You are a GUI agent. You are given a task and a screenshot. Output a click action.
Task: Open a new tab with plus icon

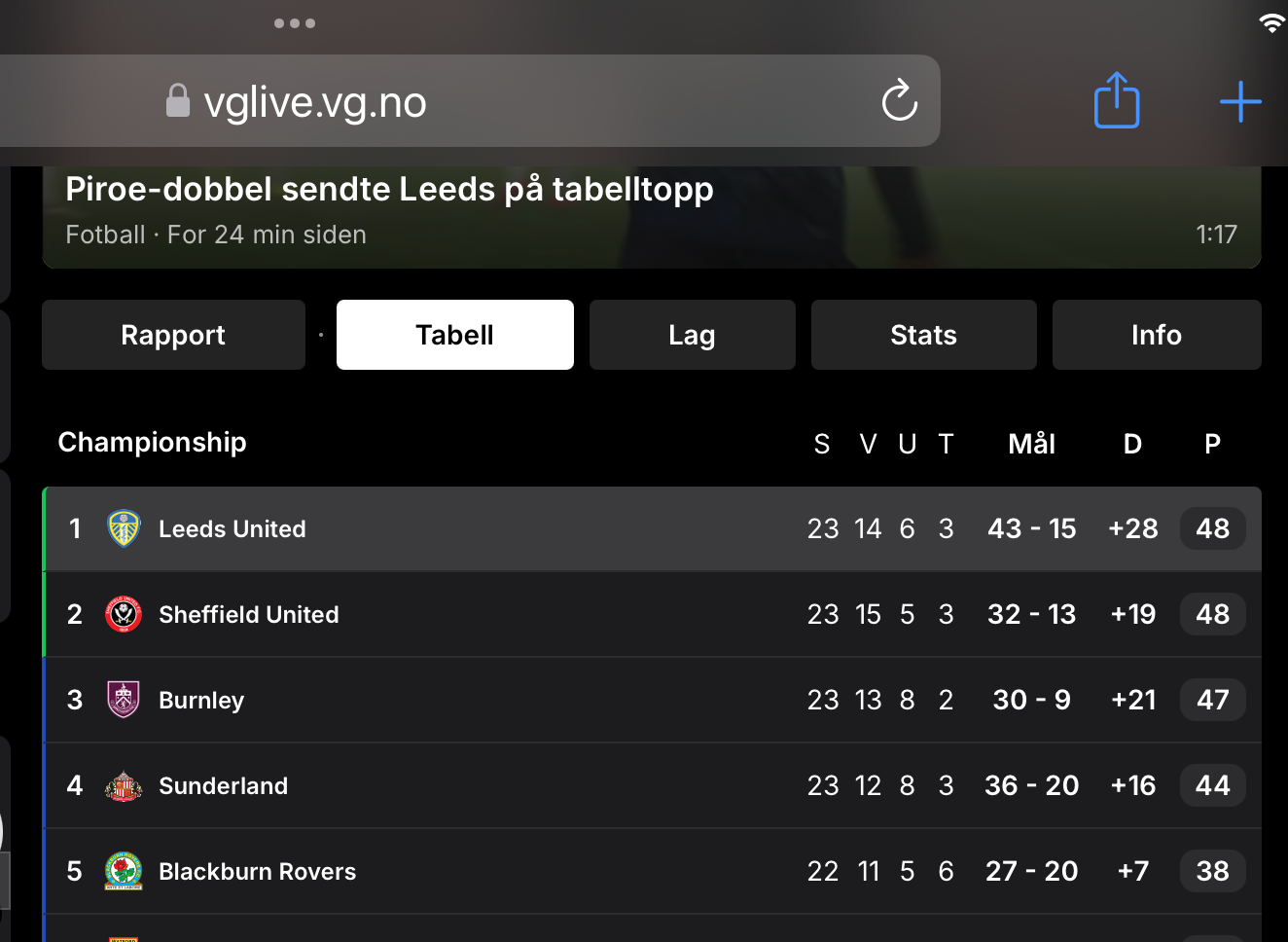1240,101
